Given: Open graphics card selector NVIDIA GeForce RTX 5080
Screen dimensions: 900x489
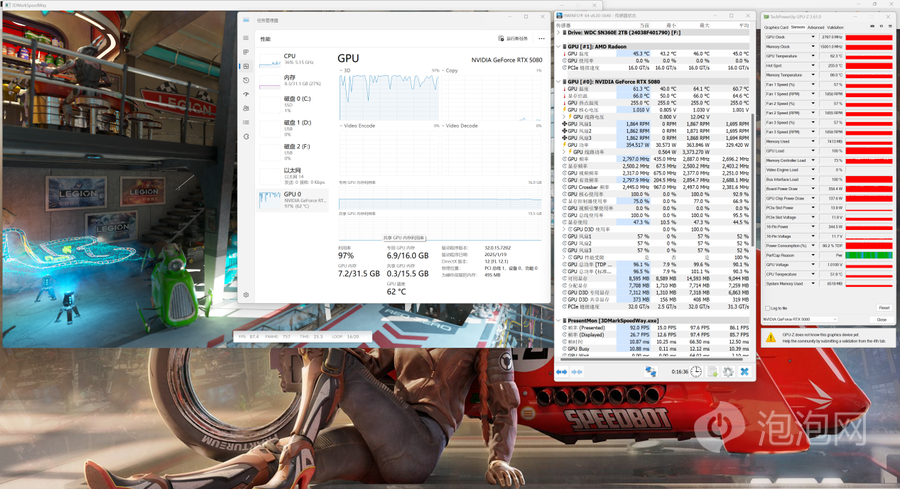Looking at the screenshot, I should tap(800, 319).
